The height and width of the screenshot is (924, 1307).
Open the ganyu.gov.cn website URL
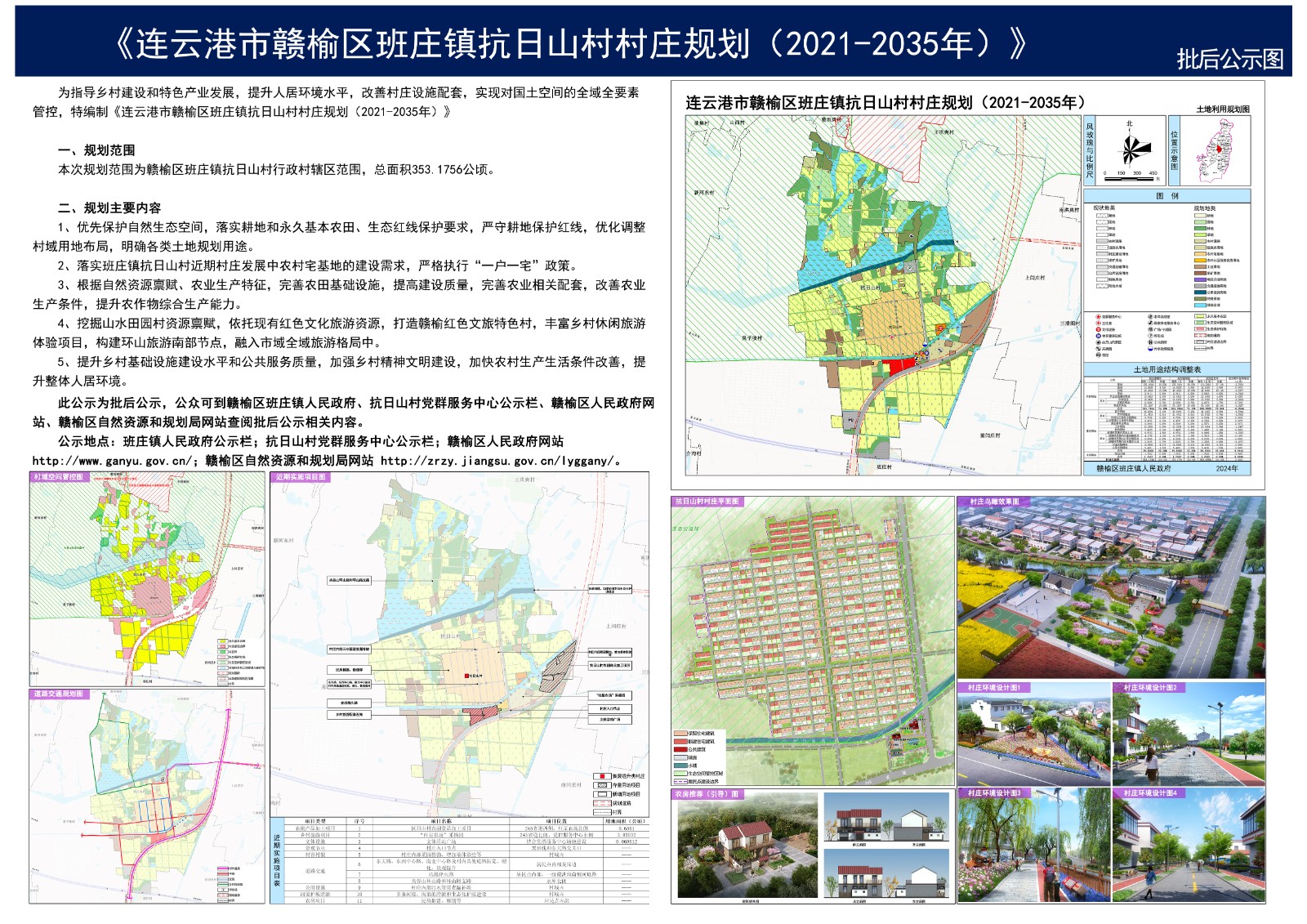coord(114,461)
